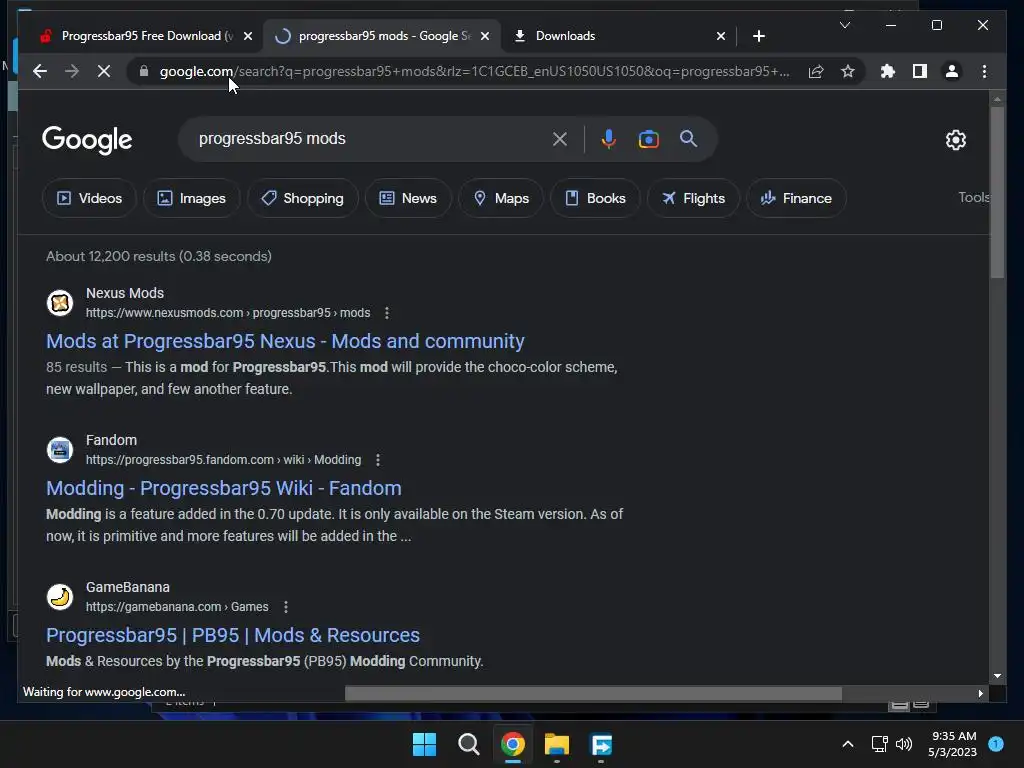The width and height of the screenshot is (1024, 768).
Task: Click the scroll-right arrow of horizontal scrollbar
Action: point(980,694)
